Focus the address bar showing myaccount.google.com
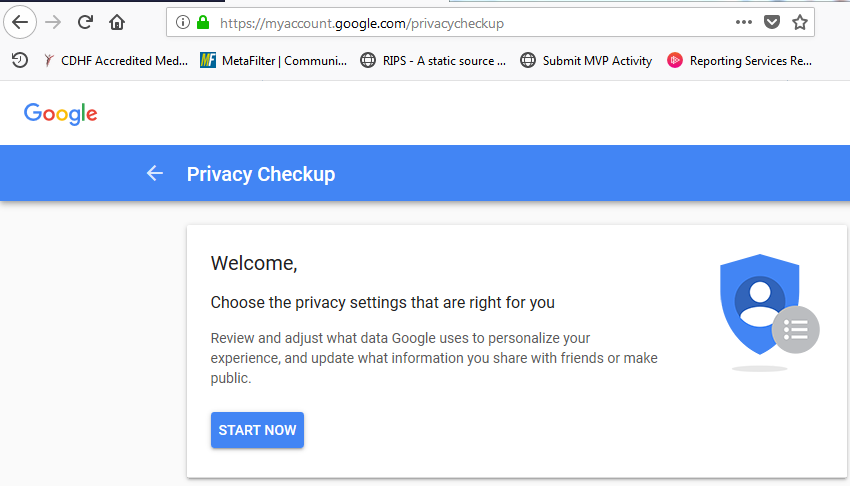 [x=450, y=22]
